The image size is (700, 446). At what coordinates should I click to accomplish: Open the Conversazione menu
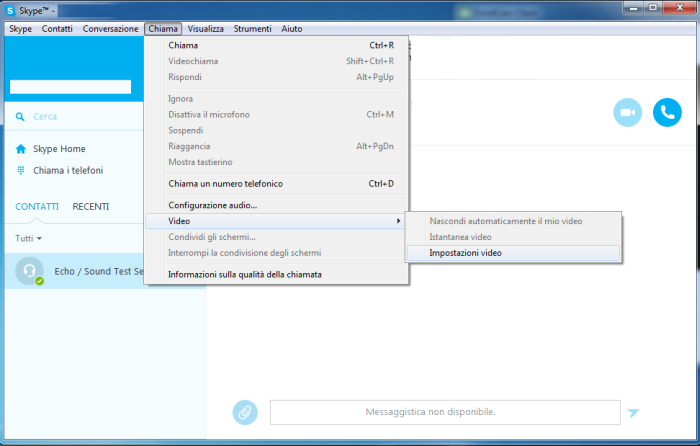(110, 29)
